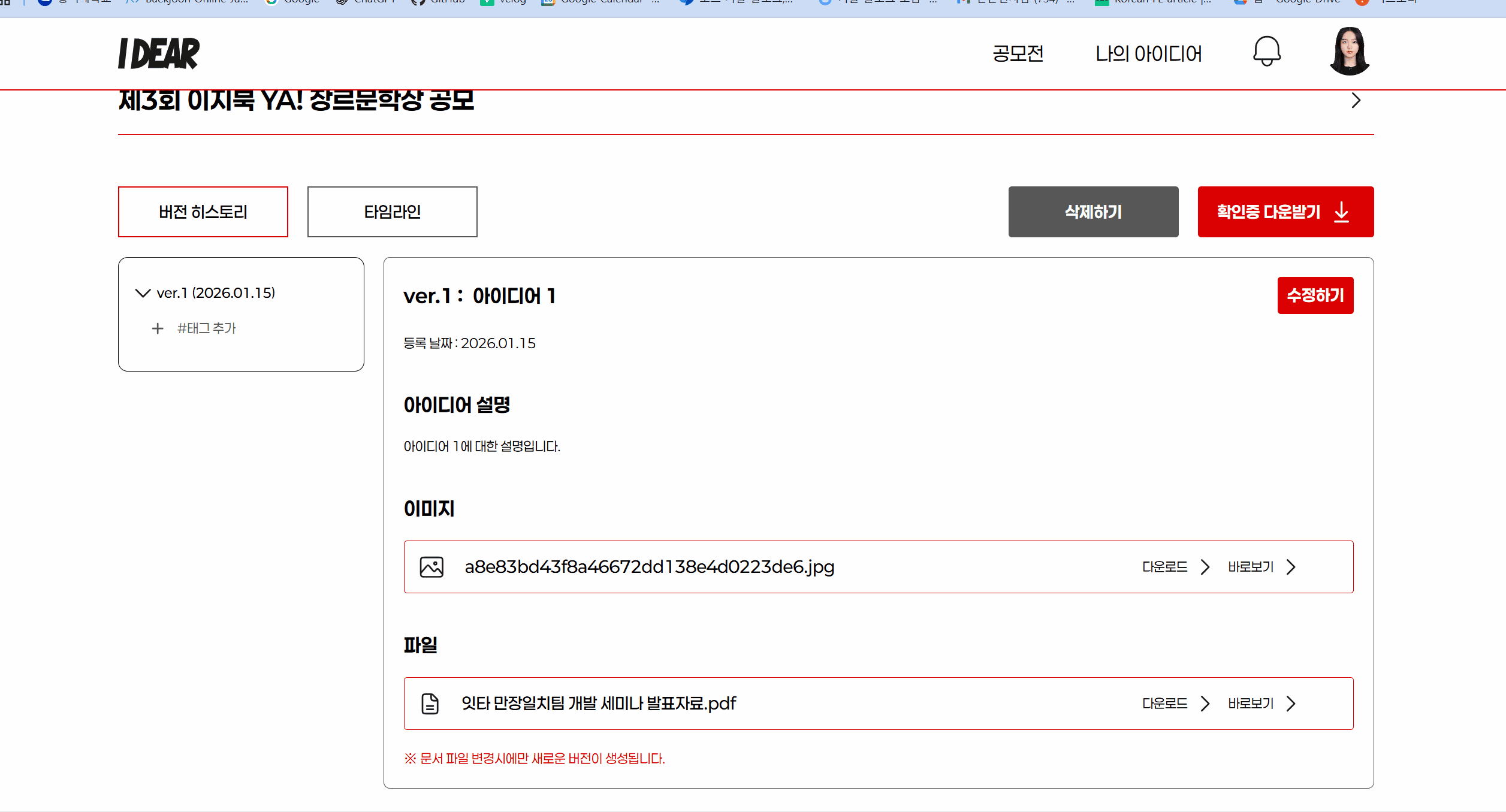Open the 공모전 menu
Screen dimensions: 1506x812
tap(1018, 53)
